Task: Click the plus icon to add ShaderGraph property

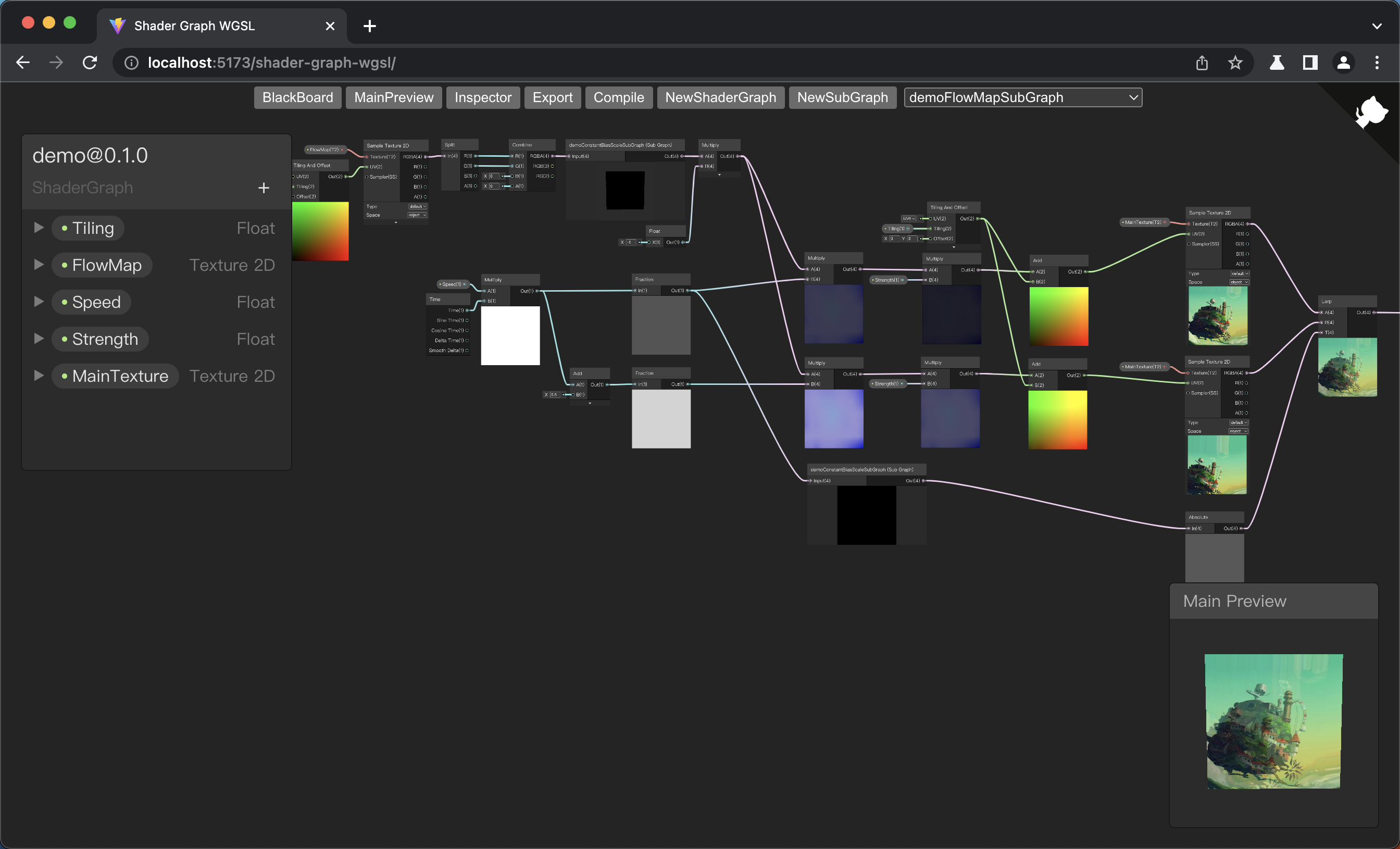Action: 264,188
